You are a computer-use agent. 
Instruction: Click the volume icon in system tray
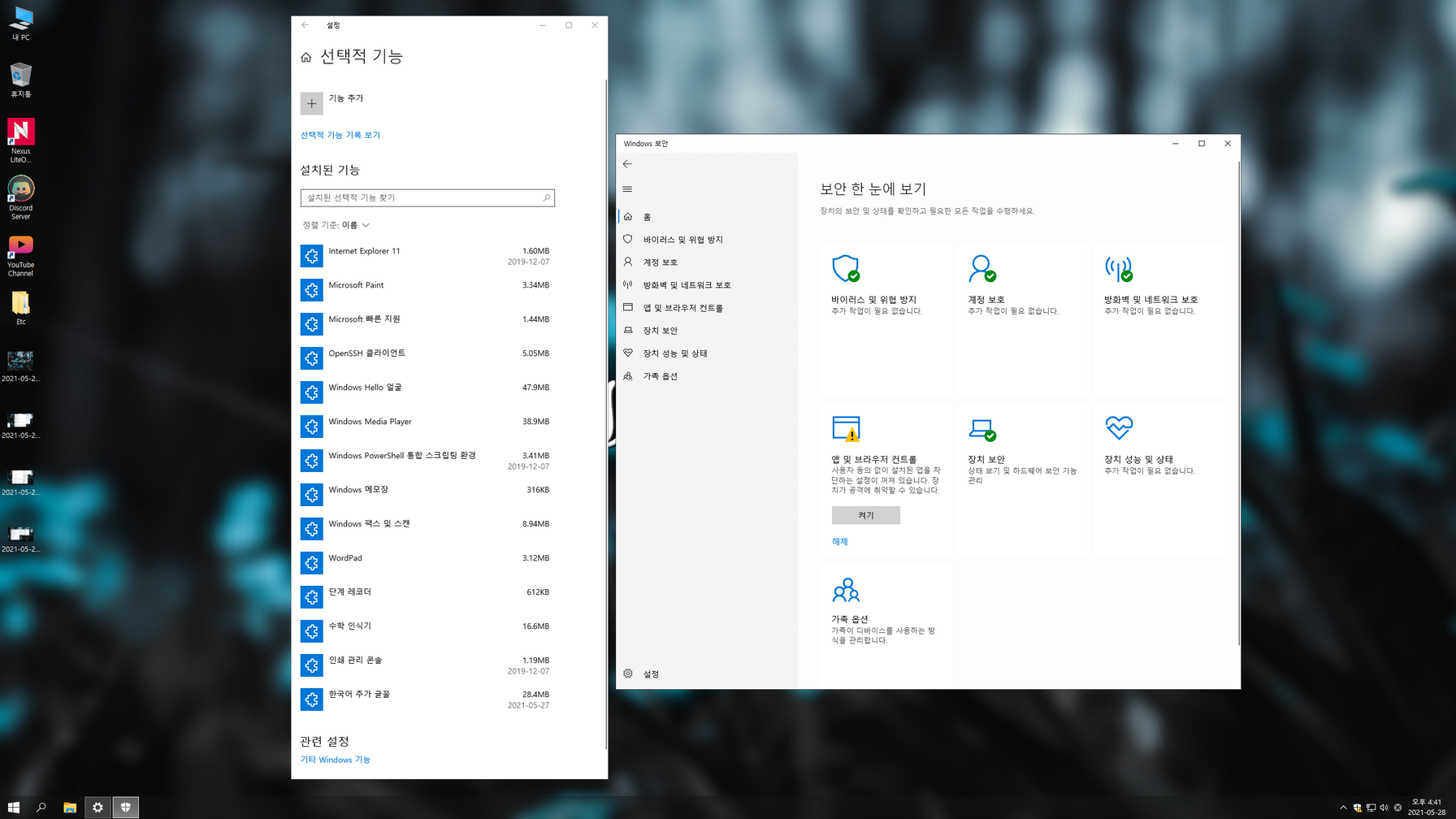[1384, 808]
